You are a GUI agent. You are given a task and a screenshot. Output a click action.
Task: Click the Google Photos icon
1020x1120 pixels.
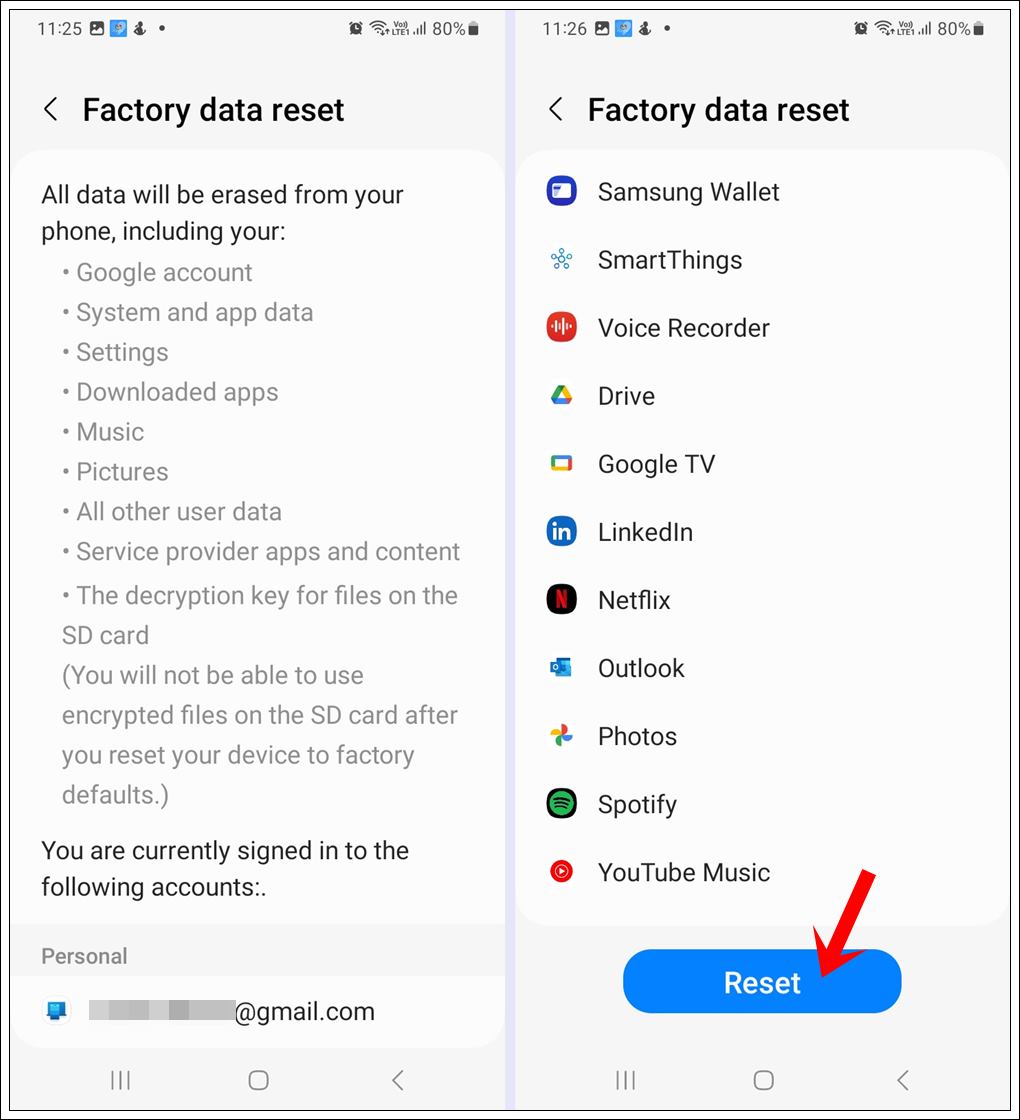click(x=561, y=735)
